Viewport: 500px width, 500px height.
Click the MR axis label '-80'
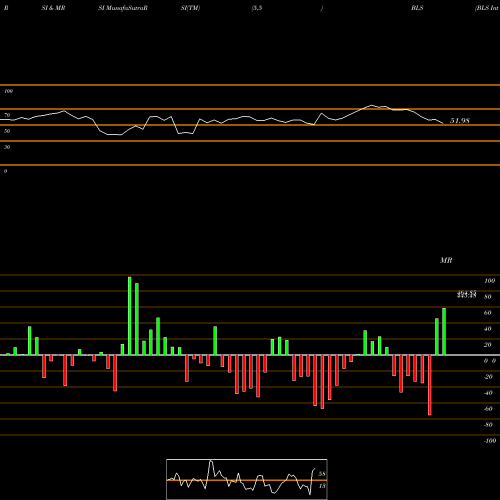tap(488, 425)
